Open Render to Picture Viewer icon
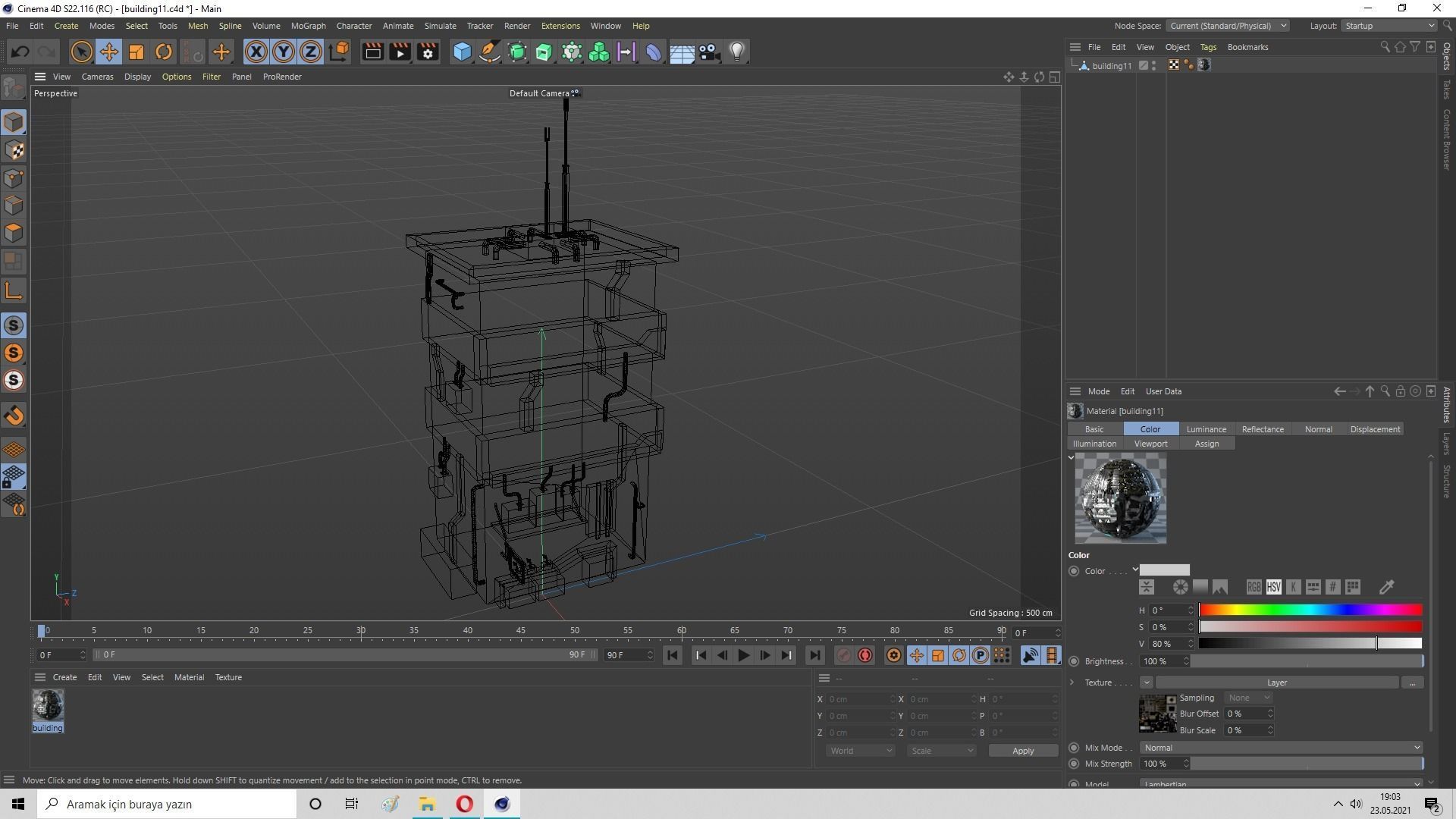1456x819 pixels. click(x=400, y=52)
